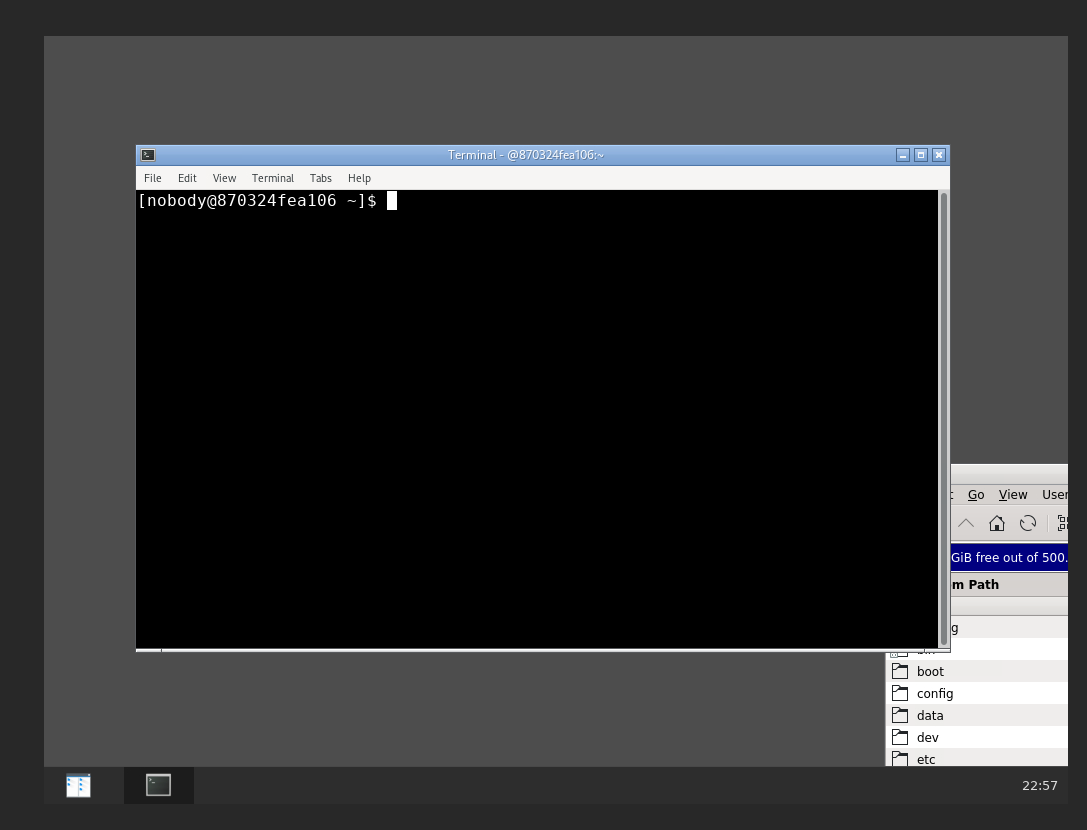
Task: Click the terminal vertical scrollbar
Action: coord(943,418)
